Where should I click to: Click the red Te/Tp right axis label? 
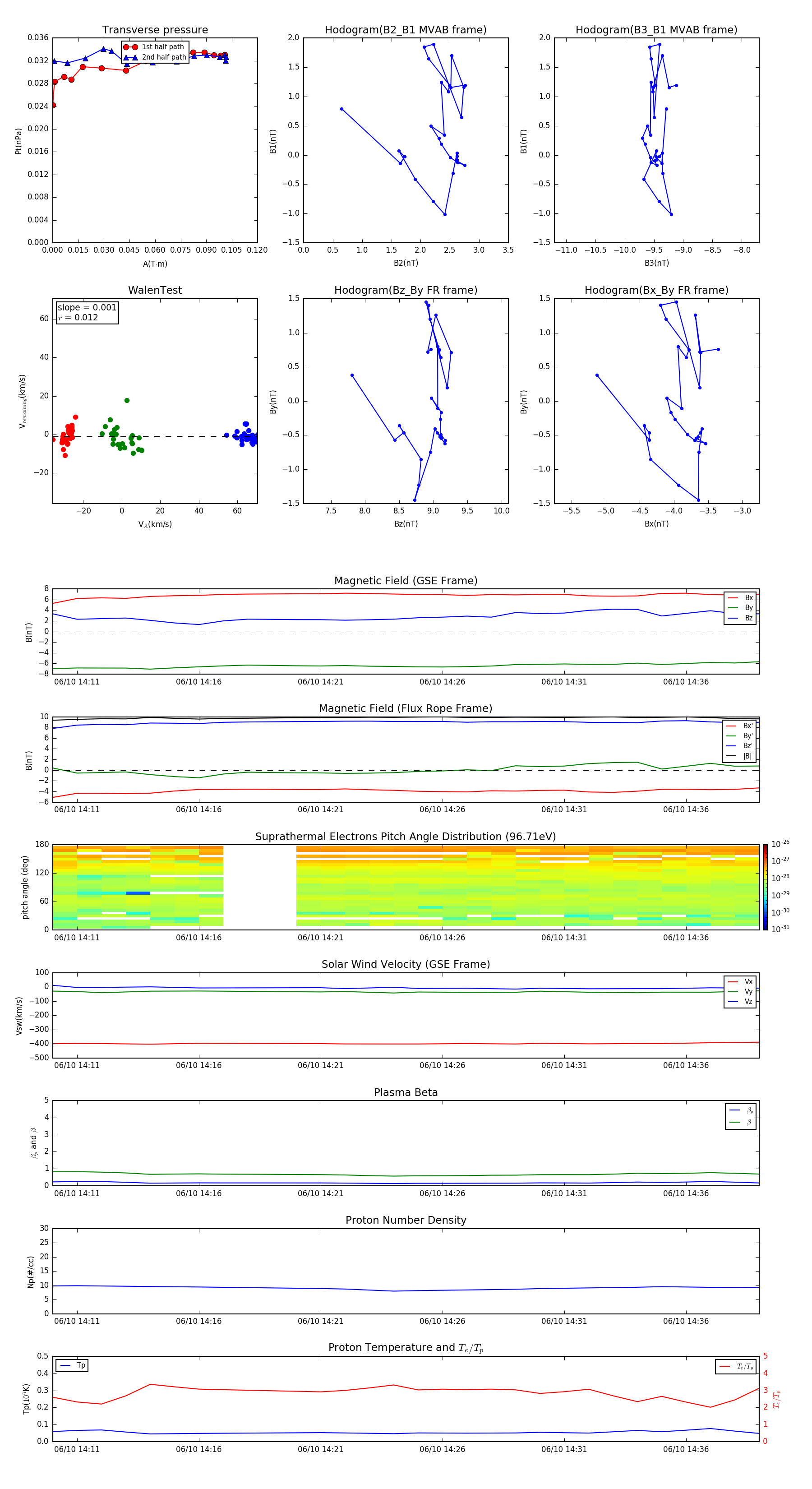pos(776,1399)
